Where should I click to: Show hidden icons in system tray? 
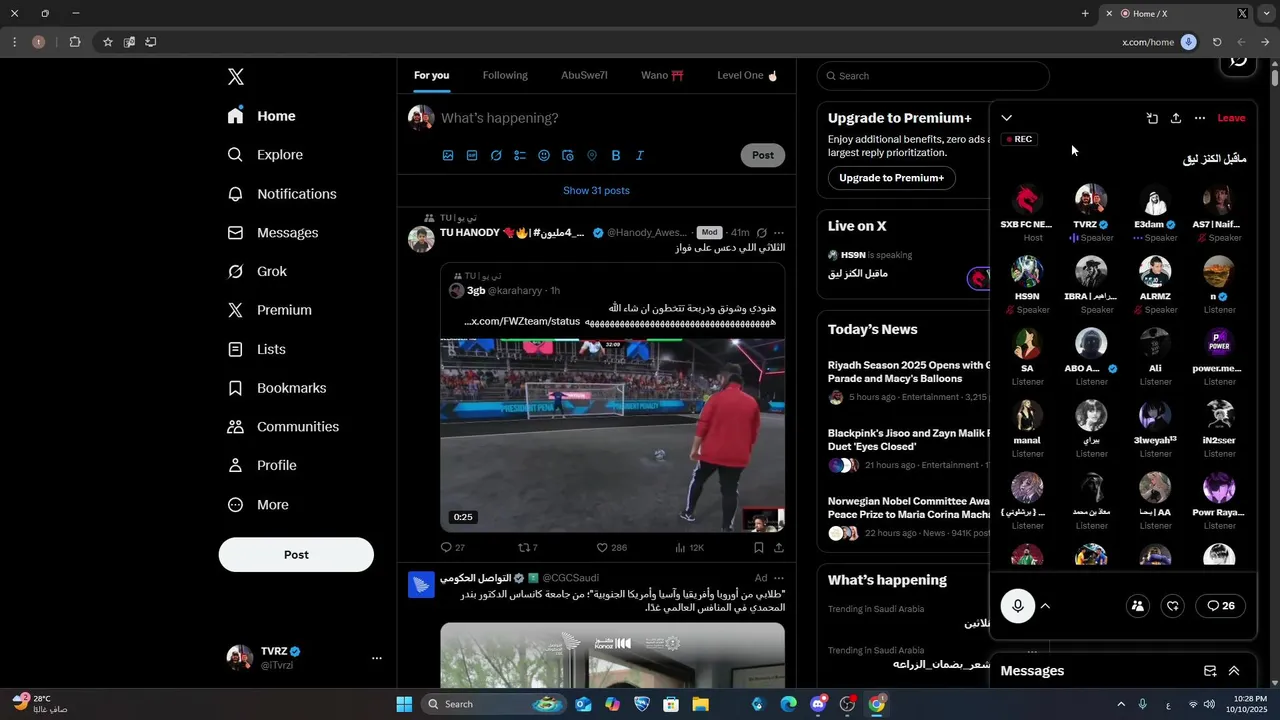[x=1121, y=704]
